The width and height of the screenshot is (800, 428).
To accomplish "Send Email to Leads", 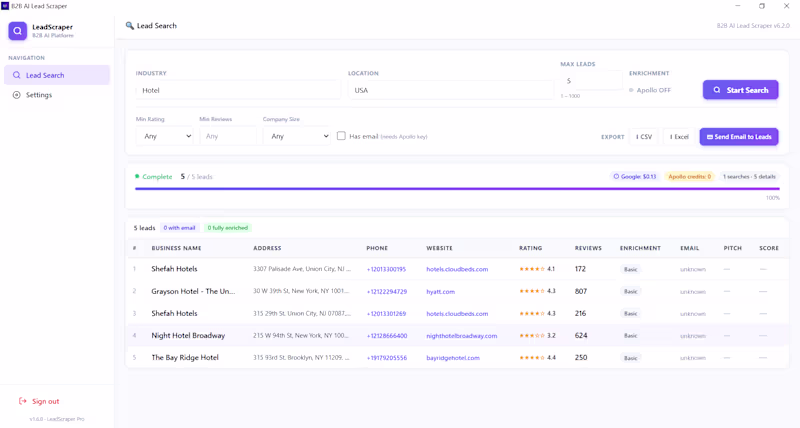I will pos(739,137).
